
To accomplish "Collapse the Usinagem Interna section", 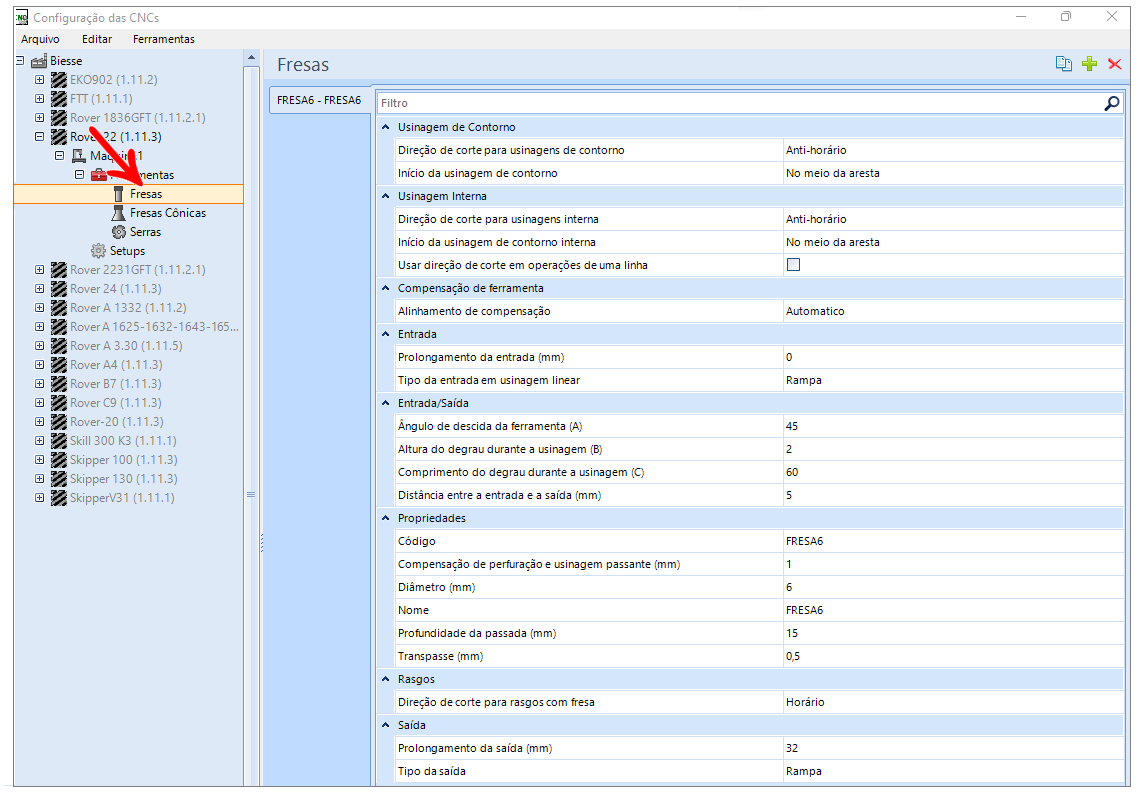I will point(386,196).
